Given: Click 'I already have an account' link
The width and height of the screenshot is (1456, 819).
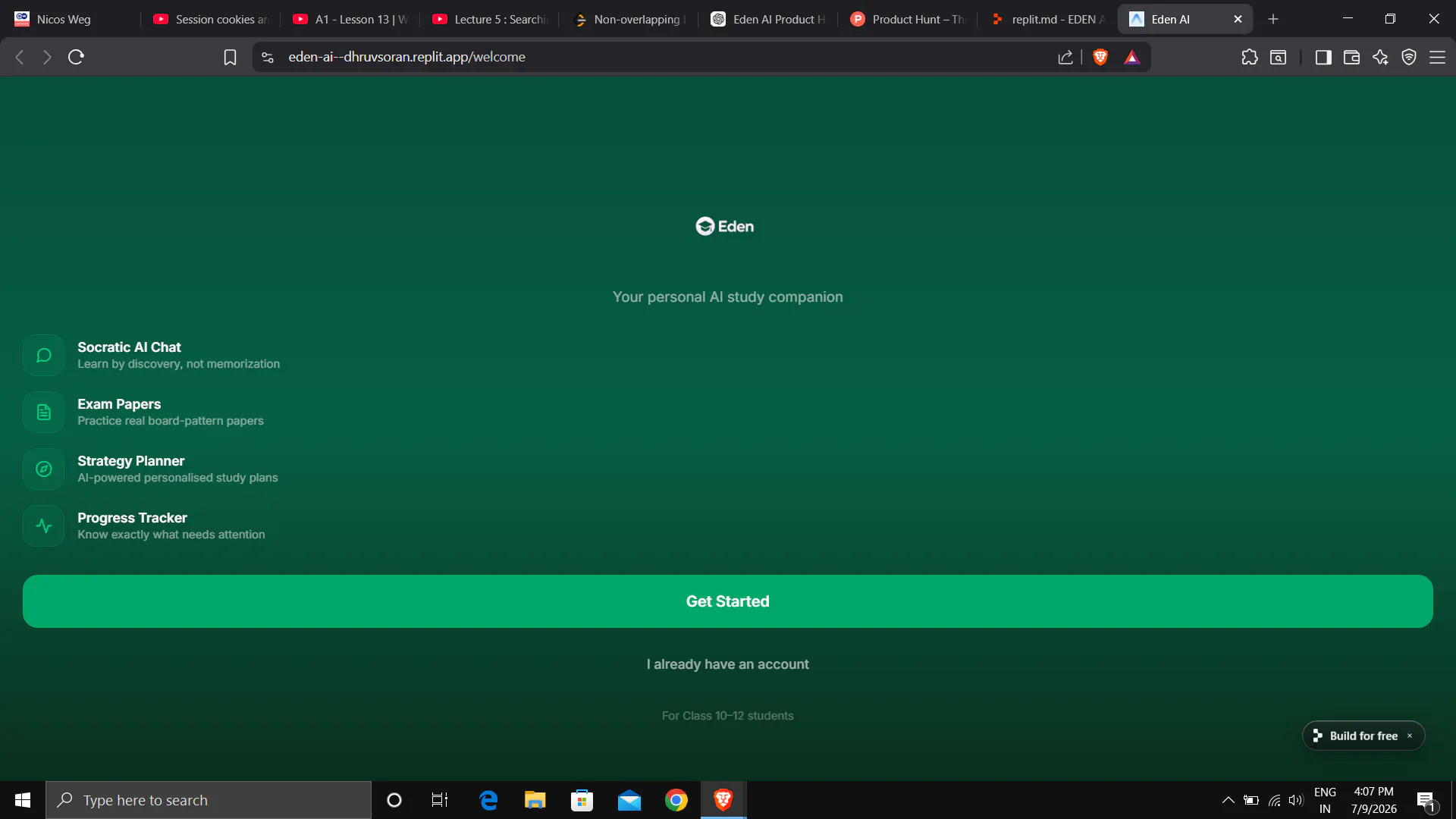Looking at the screenshot, I should 728,664.
